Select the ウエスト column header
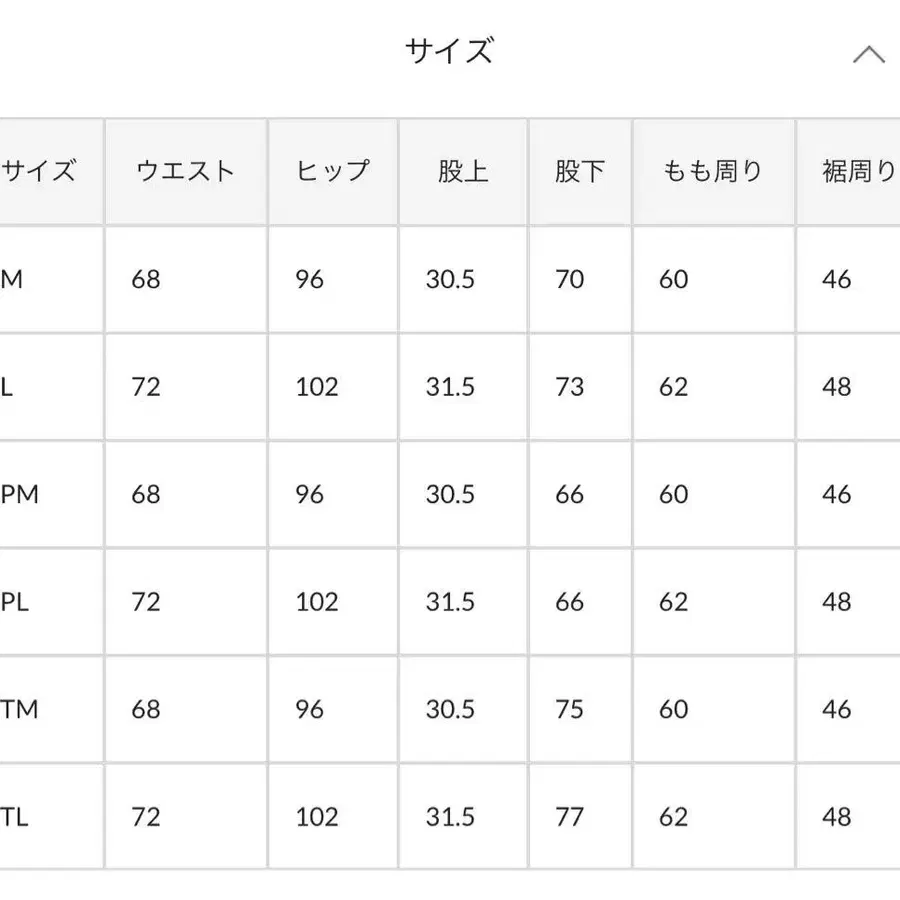The width and height of the screenshot is (900, 900). coord(186,171)
